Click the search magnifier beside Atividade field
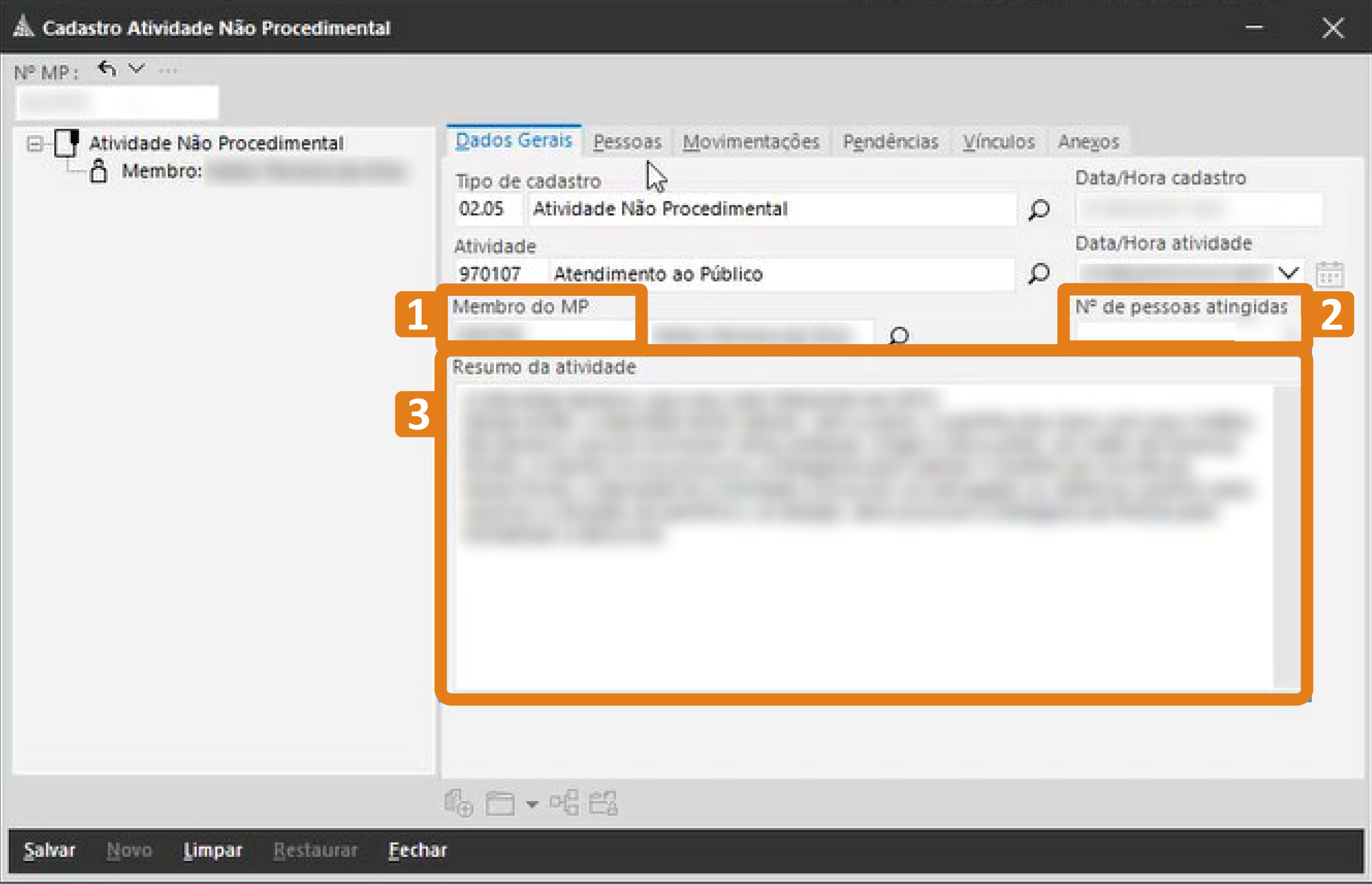Image resolution: width=1372 pixels, height=884 pixels. point(1039,274)
